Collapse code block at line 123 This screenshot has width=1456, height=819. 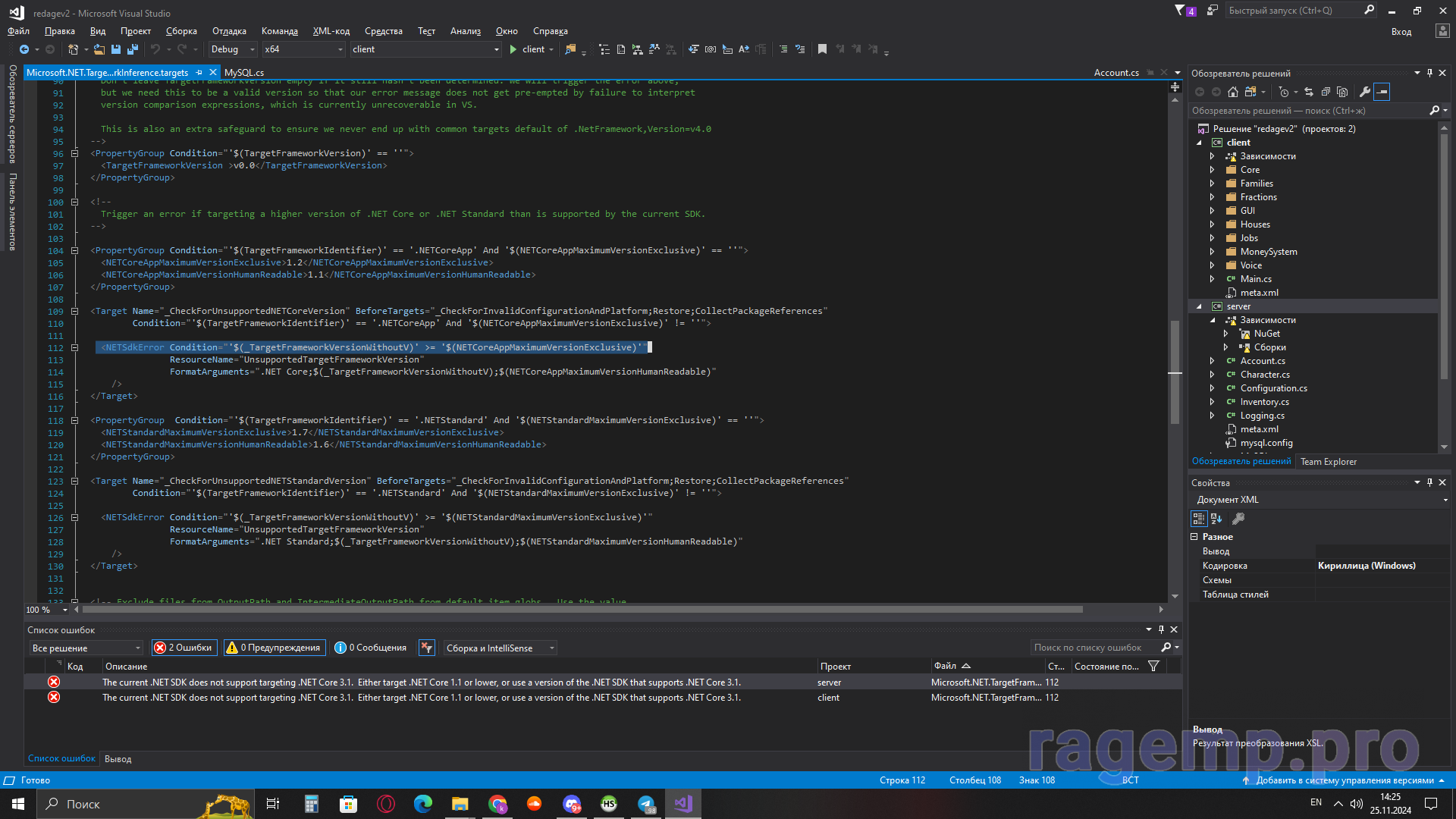click(x=74, y=481)
